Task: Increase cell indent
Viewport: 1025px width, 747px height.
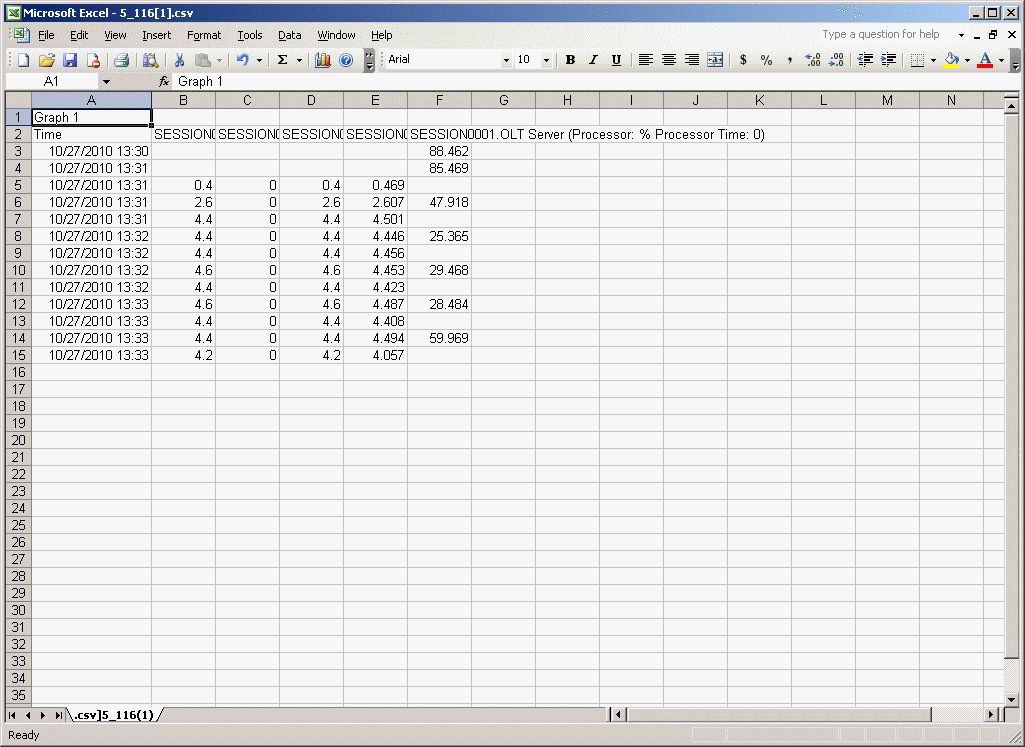Action: [x=888, y=60]
